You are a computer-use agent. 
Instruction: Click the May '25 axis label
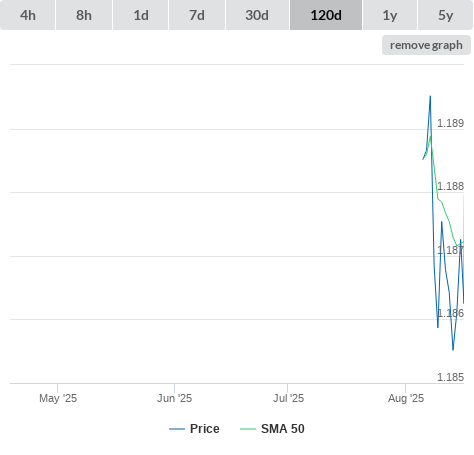click(58, 398)
